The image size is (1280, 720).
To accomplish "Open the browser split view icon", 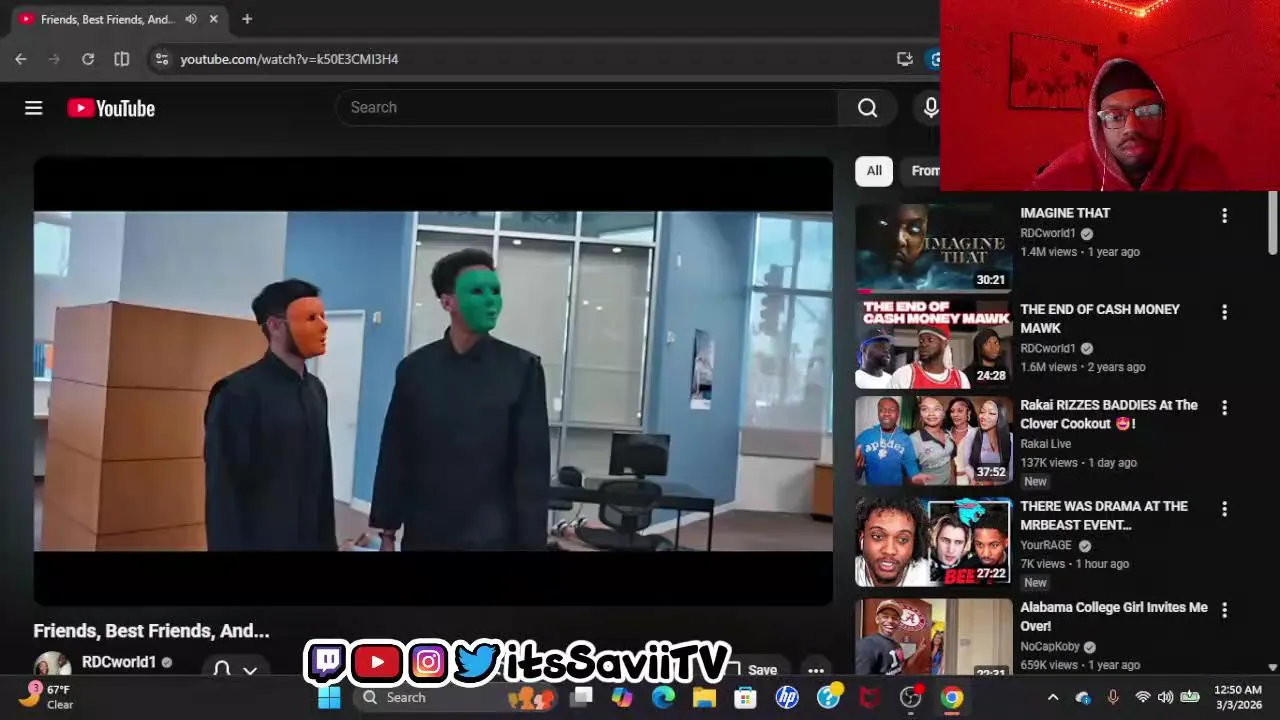I will click(x=122, y=59).
